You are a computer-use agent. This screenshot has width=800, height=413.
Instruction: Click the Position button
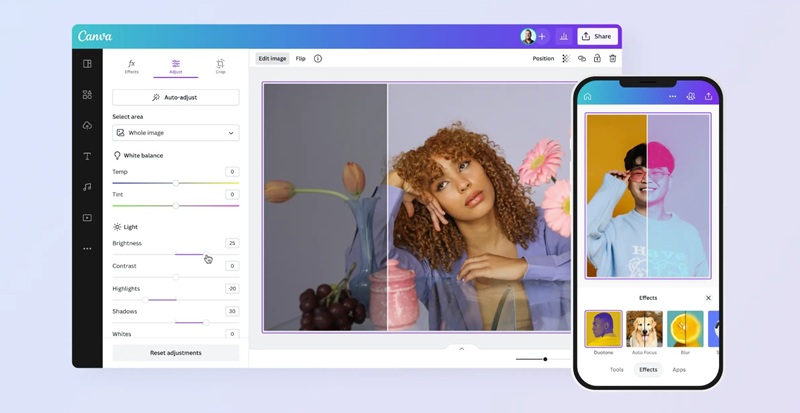coord(543,59)
